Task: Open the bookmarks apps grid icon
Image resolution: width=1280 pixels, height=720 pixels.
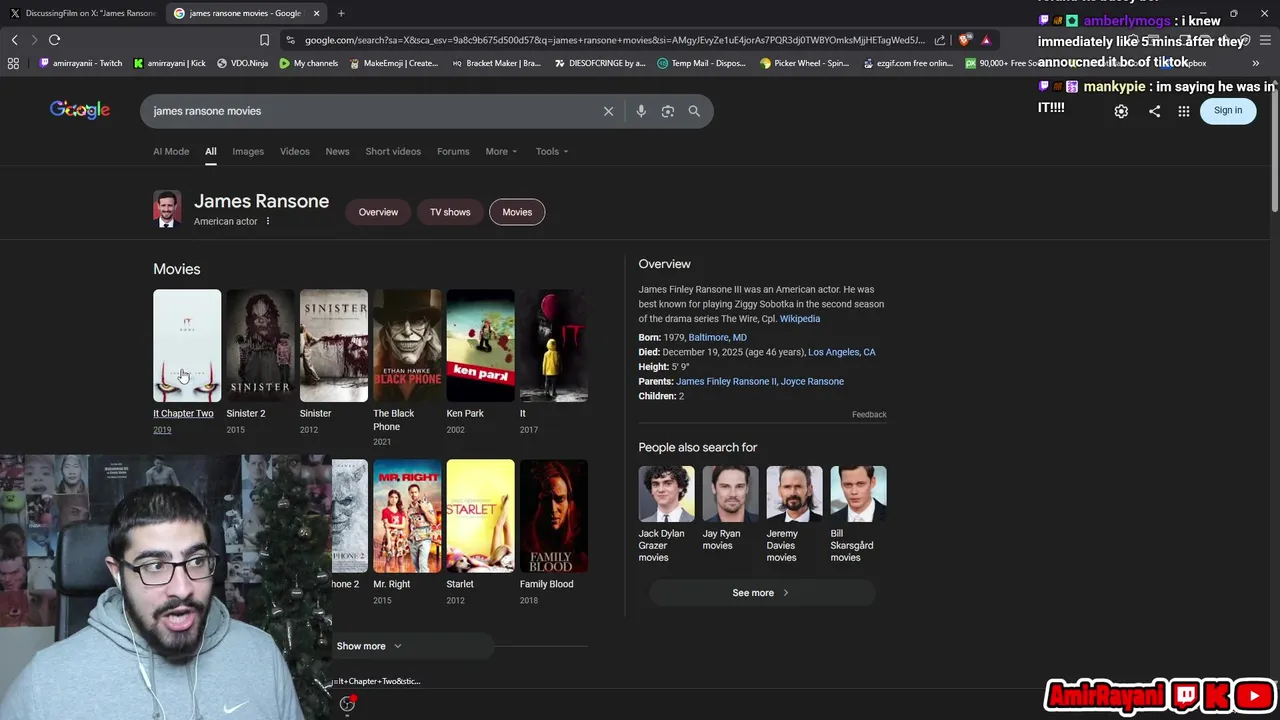Action: click(13, 63)
